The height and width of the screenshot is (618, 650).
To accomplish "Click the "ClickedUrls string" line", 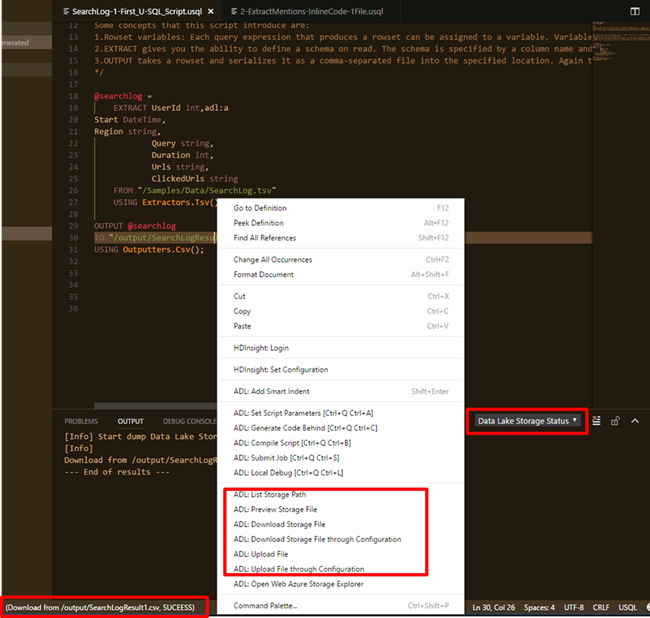I will (194, 179).
